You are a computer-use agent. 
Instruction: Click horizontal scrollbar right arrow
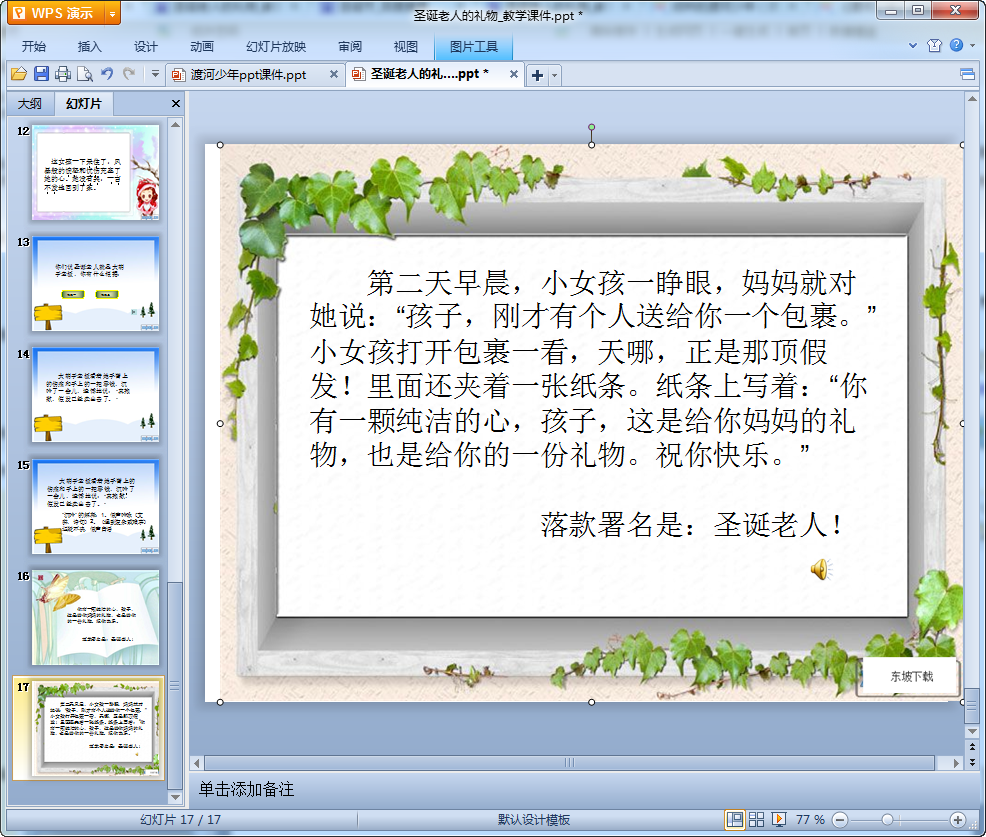tap(956, 763)
